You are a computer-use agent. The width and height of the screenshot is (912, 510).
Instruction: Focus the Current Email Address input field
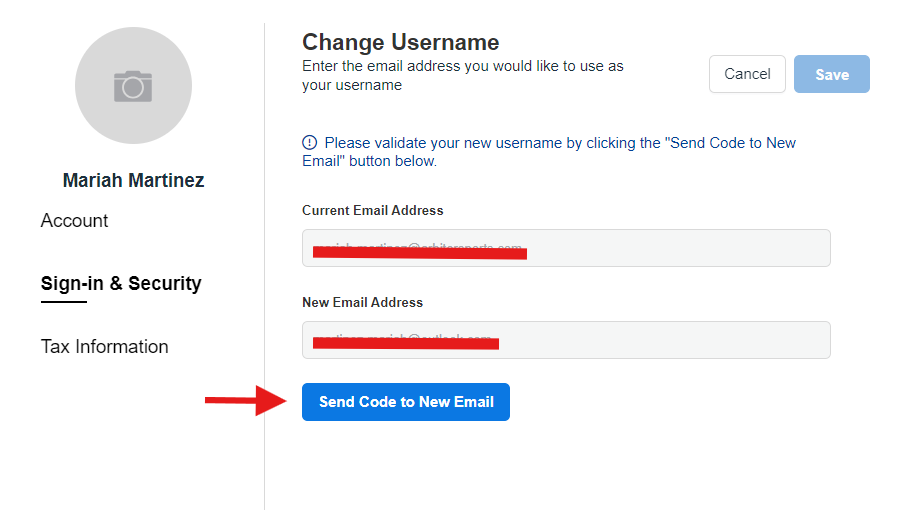(x=566, y=248)
